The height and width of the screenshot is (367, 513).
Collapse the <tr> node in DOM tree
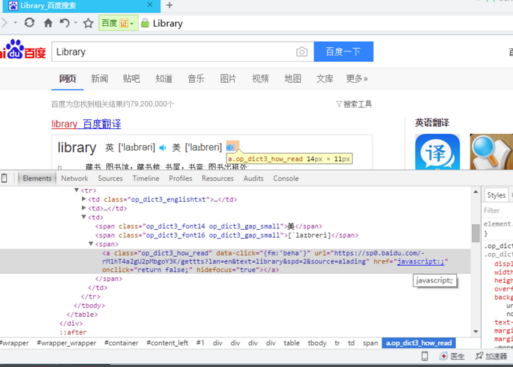click(76, 190)
